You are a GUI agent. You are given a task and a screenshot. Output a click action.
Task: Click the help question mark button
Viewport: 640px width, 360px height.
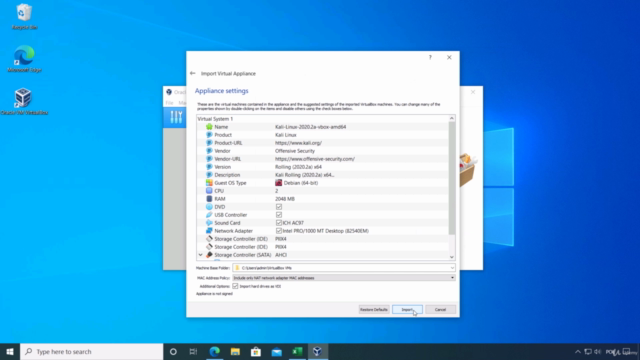pyautogui.click(x=430, y=58)
